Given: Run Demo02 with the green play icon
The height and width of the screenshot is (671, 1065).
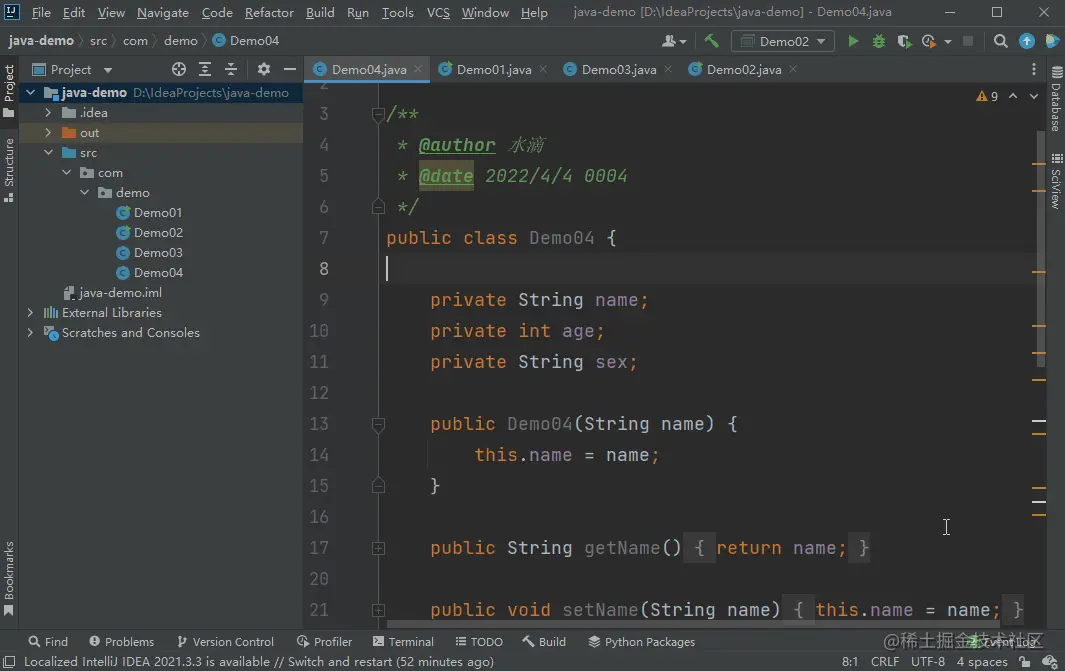Looking at the screenshot, I should (853, 41).
